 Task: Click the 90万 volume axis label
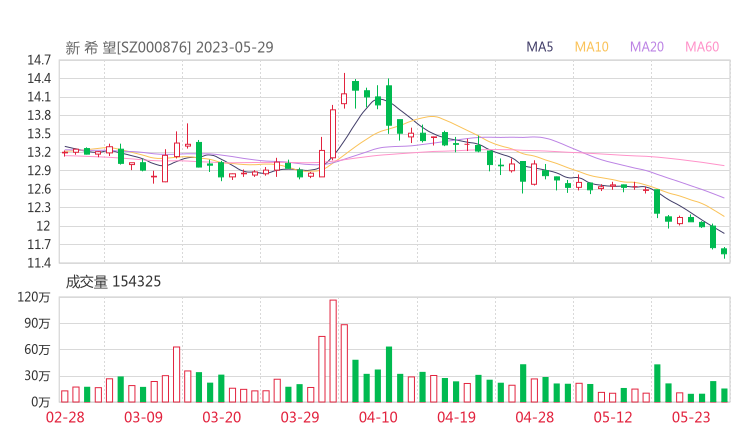37,323
